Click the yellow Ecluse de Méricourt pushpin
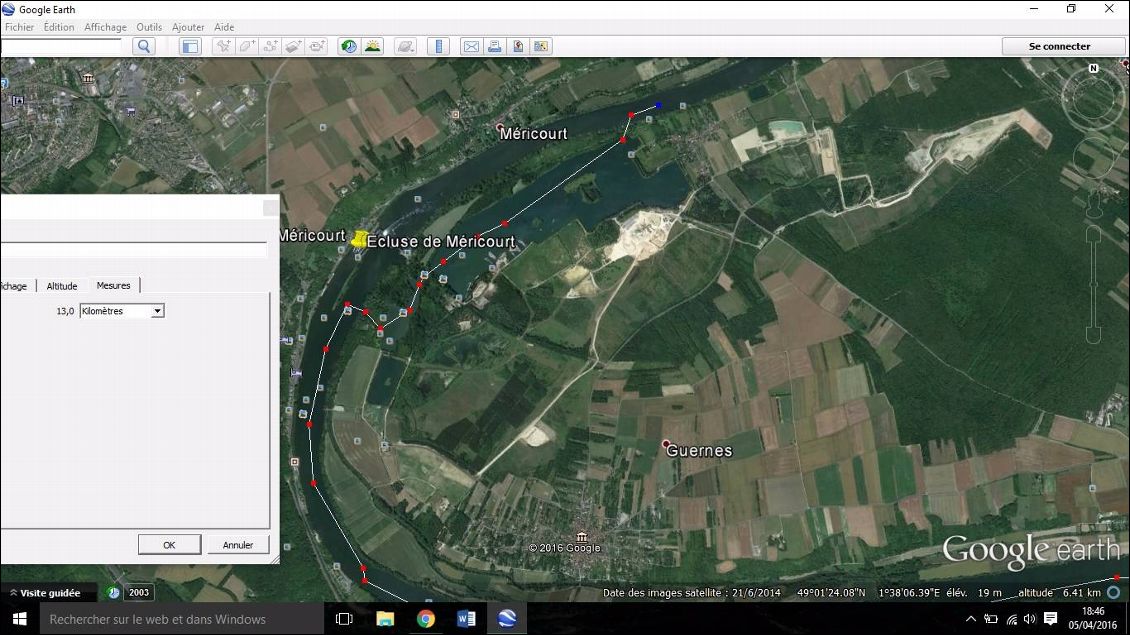Image resolution: width=1130 pixels, height=635 pixels. (358, 239)
